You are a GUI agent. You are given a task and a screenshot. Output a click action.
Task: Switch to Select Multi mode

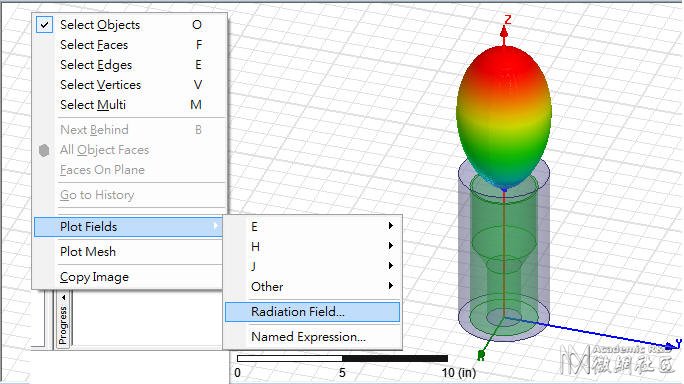130,105
